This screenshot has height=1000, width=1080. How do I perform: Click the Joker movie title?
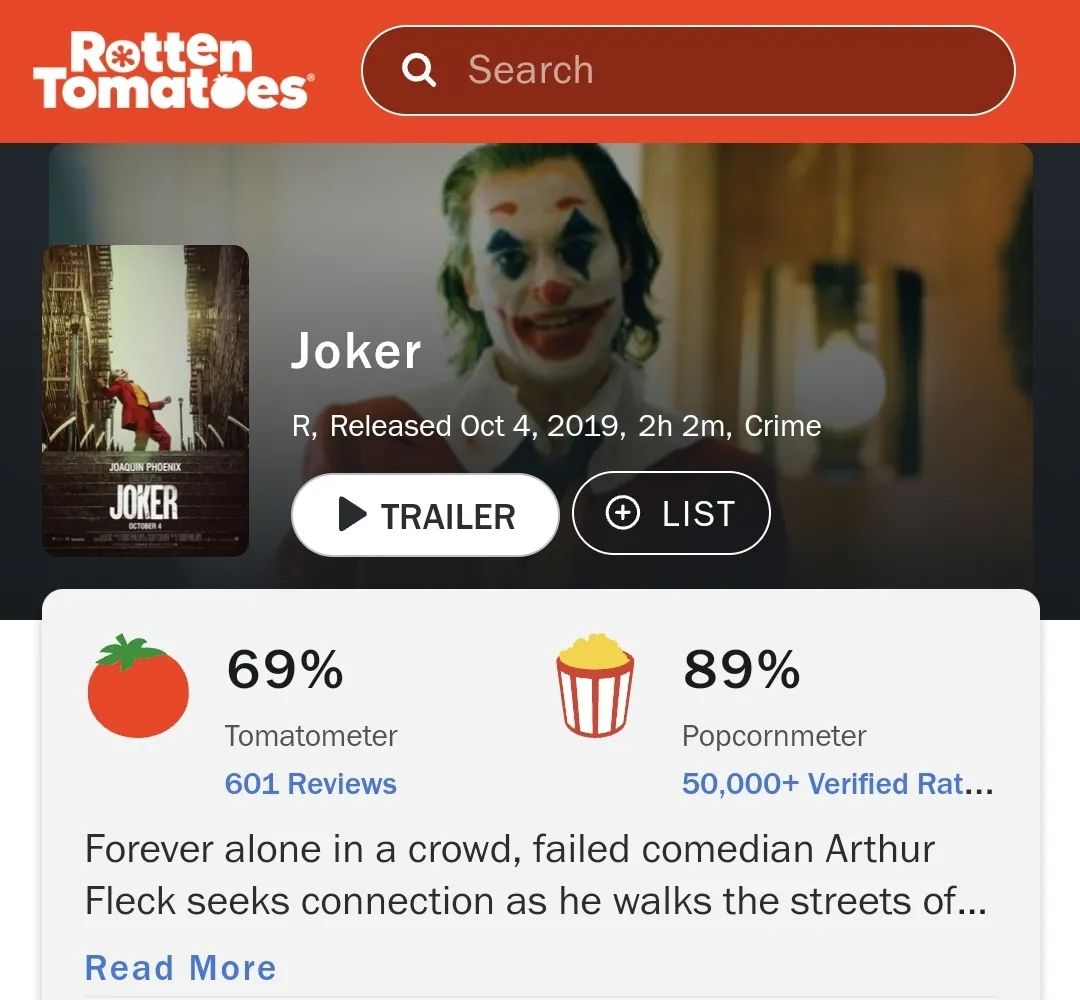point(355,351)
